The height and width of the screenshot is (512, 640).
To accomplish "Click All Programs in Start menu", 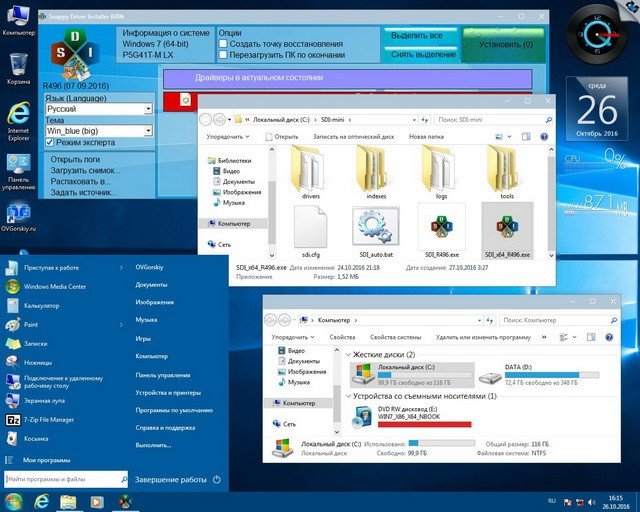I will (46, 460).
